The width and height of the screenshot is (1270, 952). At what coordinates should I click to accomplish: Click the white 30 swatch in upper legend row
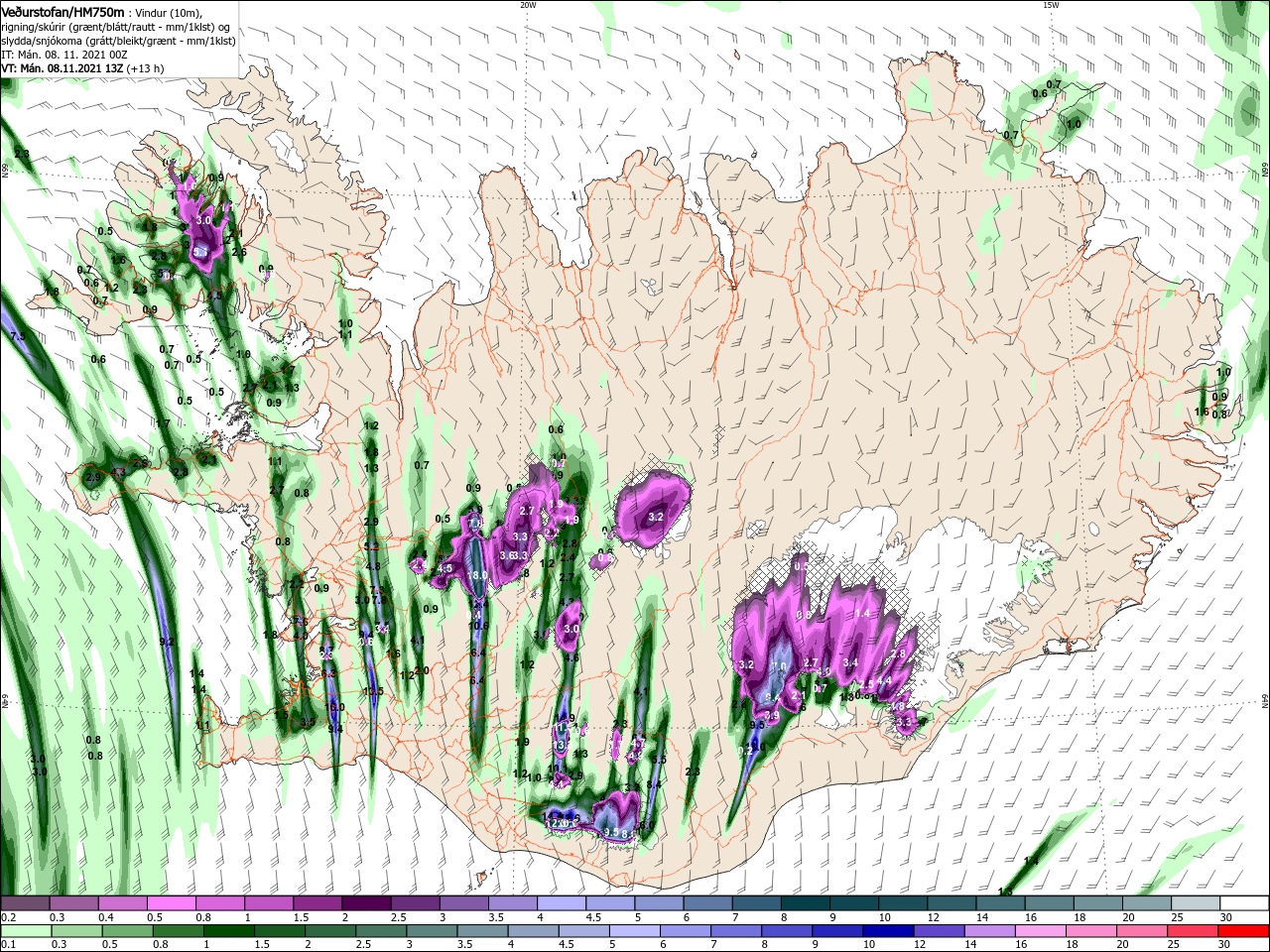pos(1244,902)
